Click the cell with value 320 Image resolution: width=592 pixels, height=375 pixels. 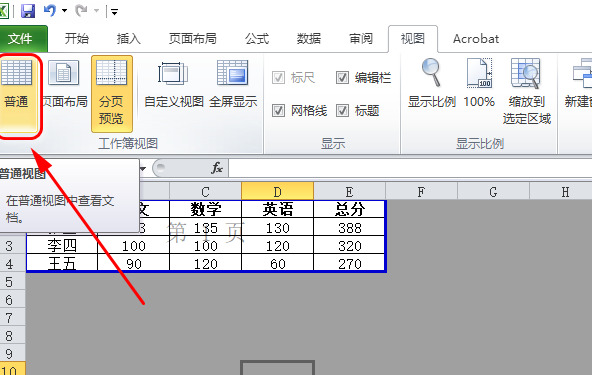coord(349,245)
